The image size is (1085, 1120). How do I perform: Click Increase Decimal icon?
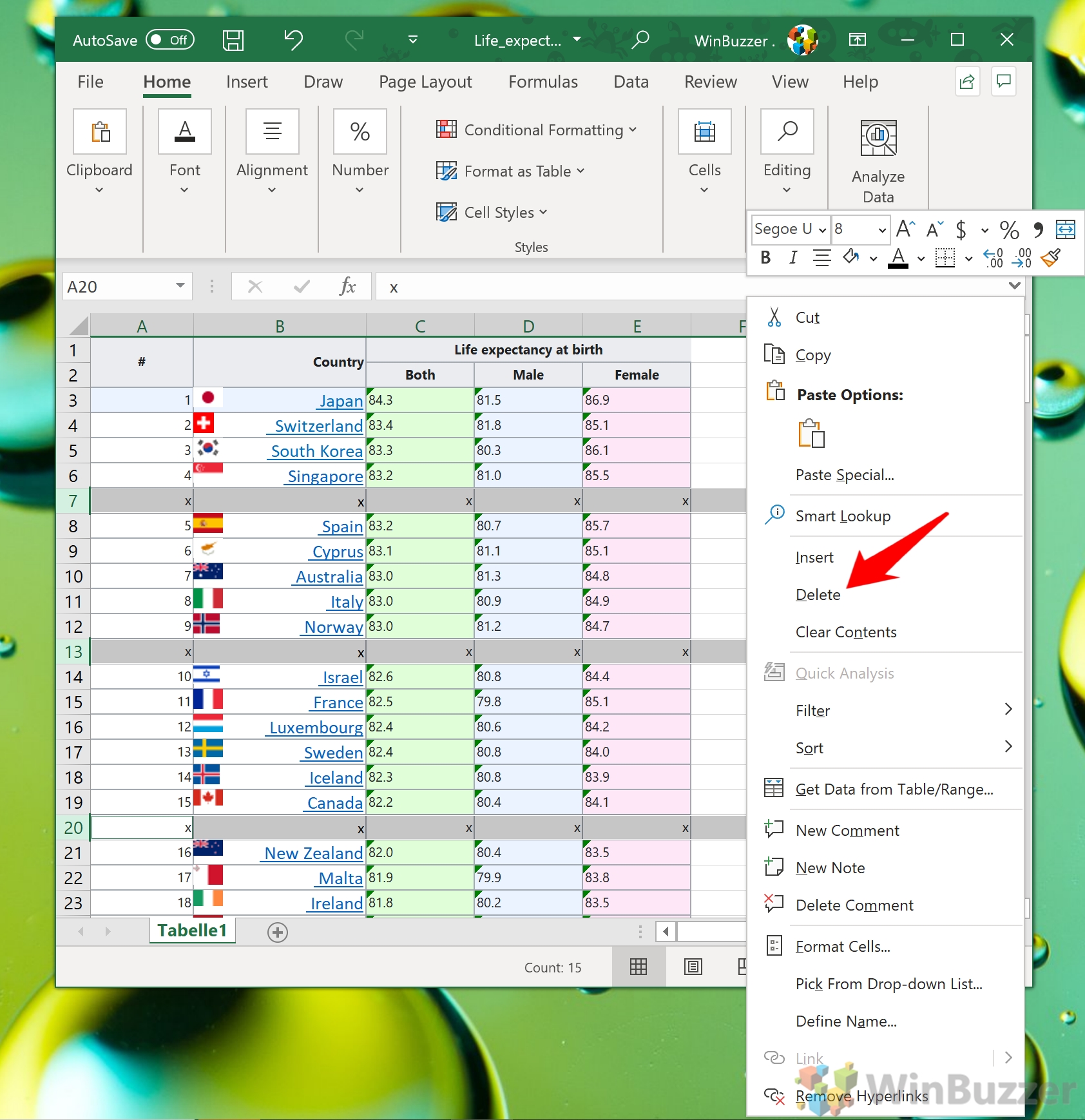(993, 258)
